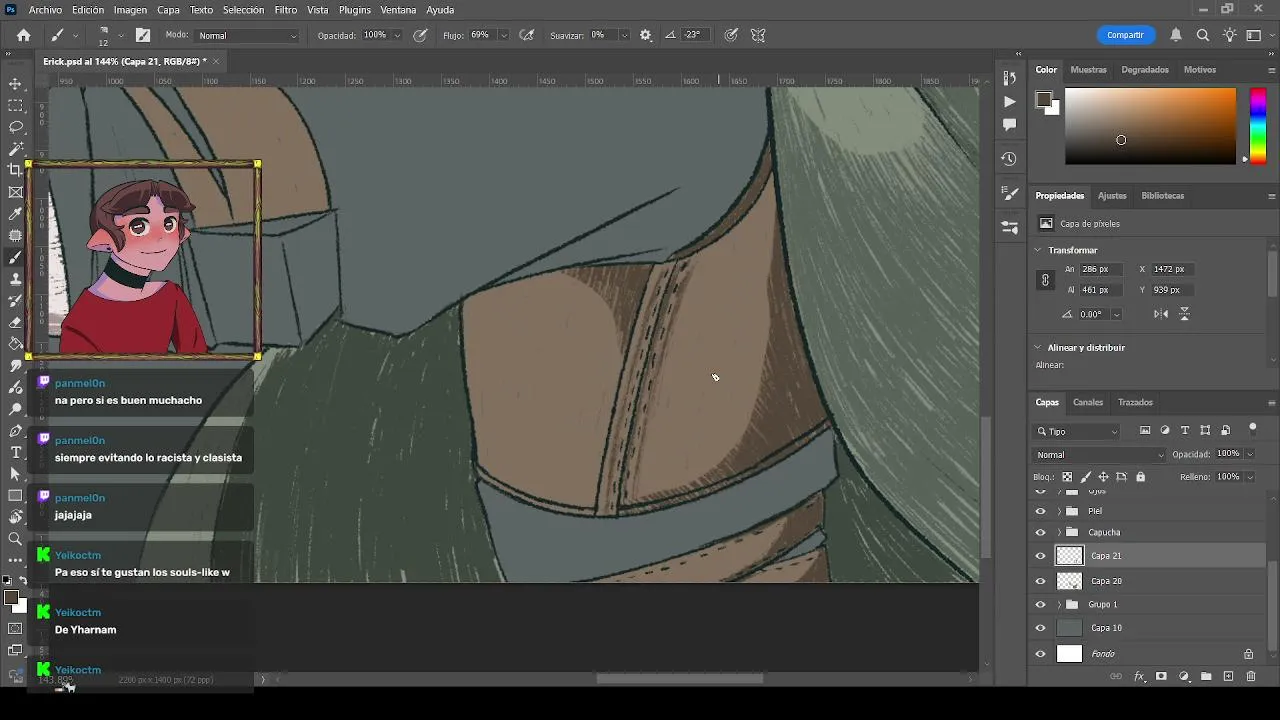
Task: Open layer filter Tipo dropdown
Action: (1077, 431)
